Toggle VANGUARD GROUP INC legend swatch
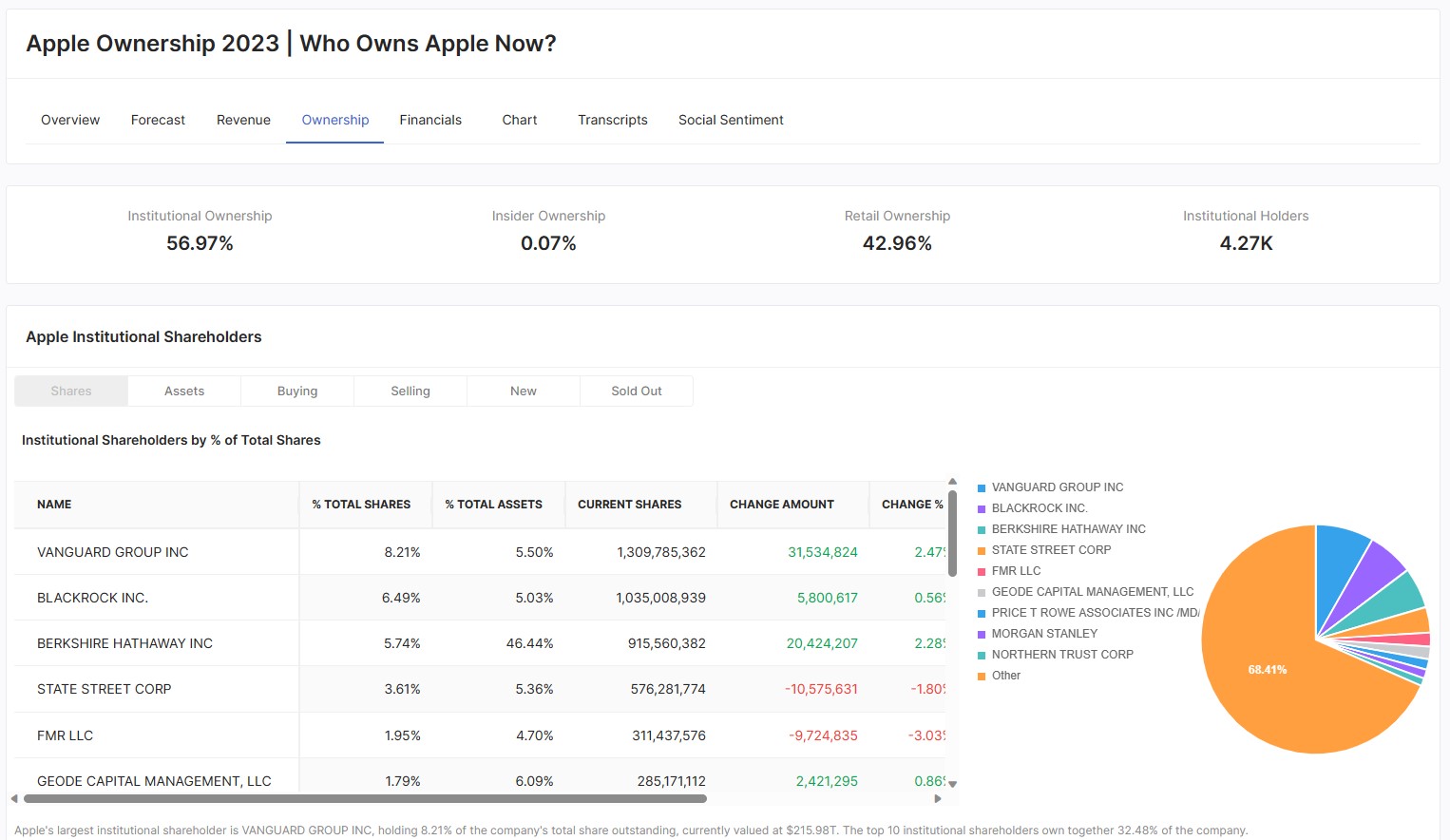The image size is (1450, 840). (x=982, y=487)
